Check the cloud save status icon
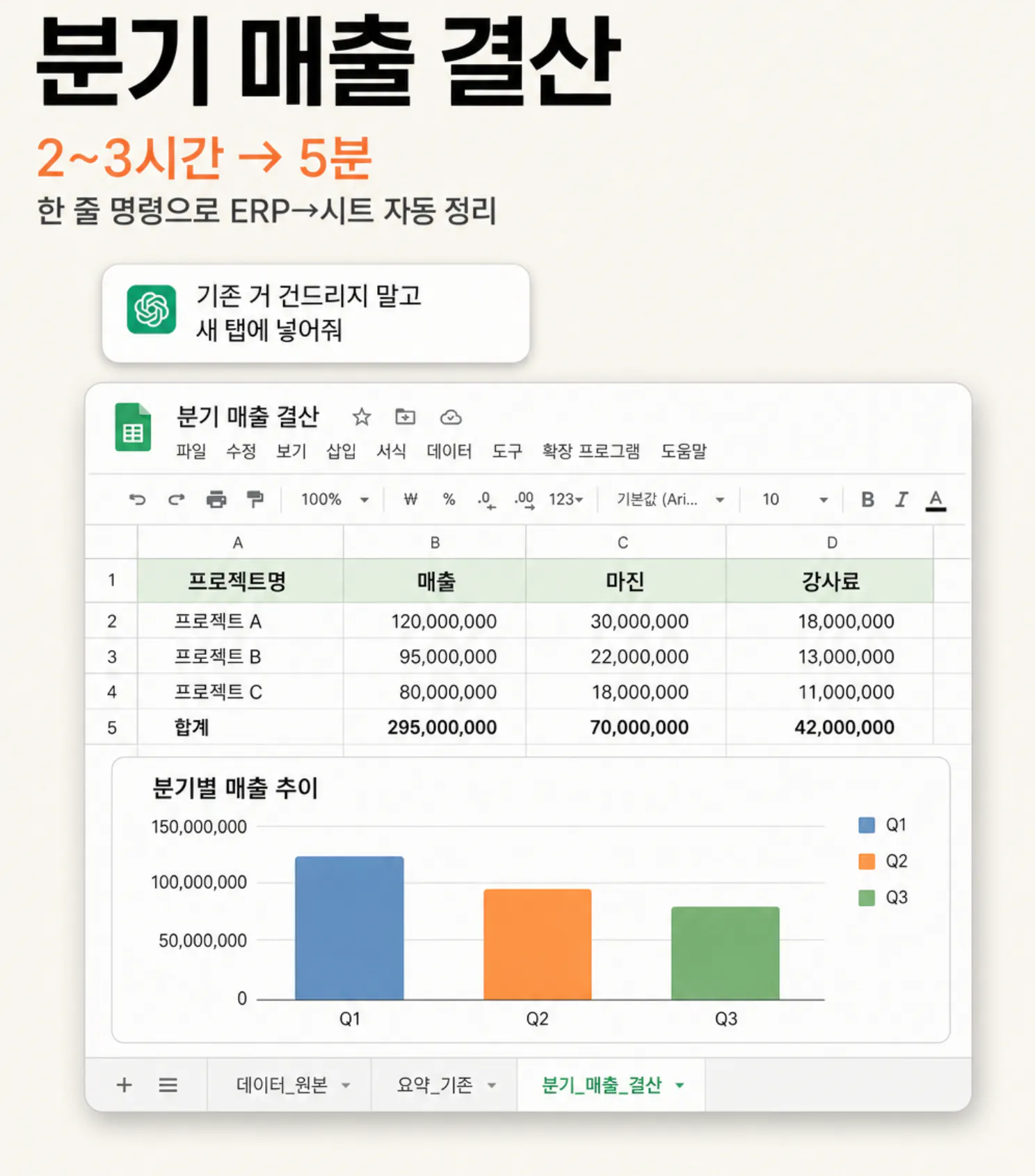The width and height of the screenshot is (1035, 1176). point(451,417)
